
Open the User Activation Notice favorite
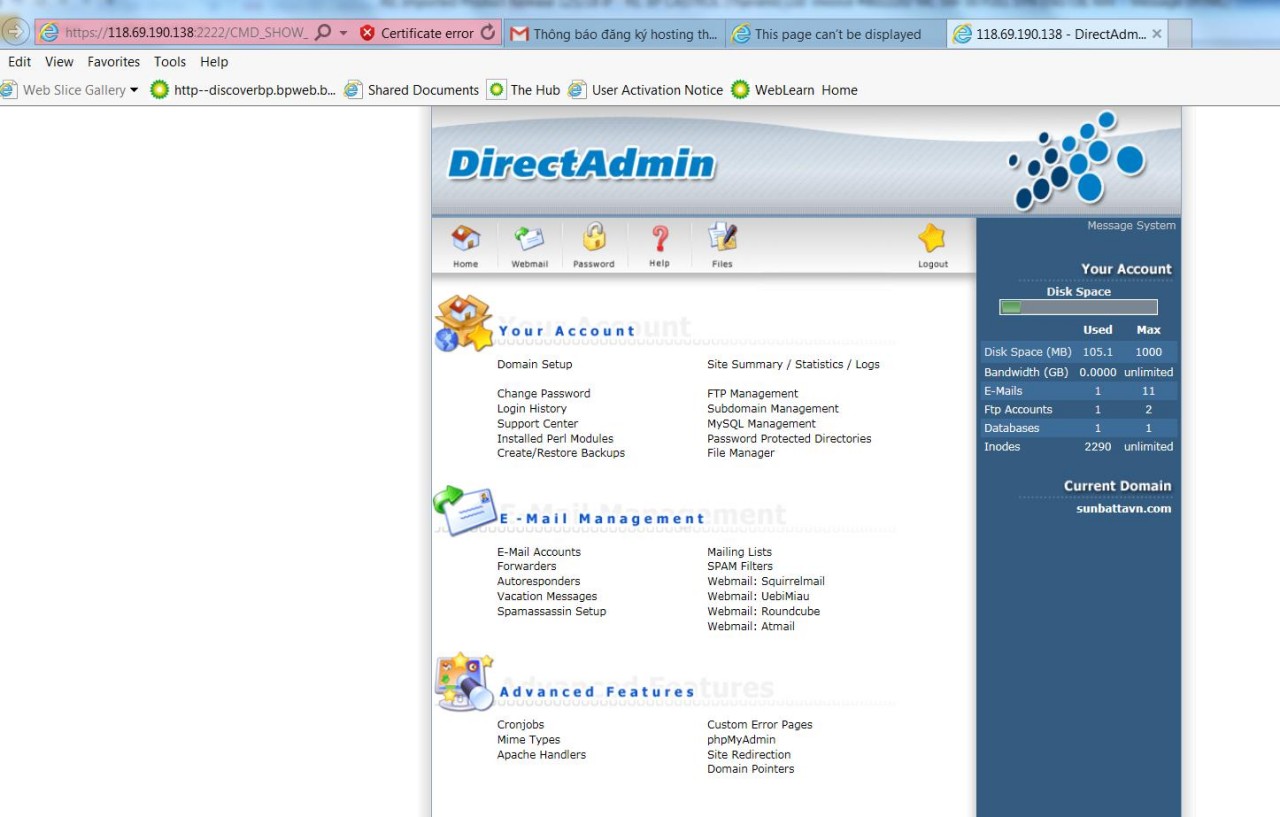(646, 90)
